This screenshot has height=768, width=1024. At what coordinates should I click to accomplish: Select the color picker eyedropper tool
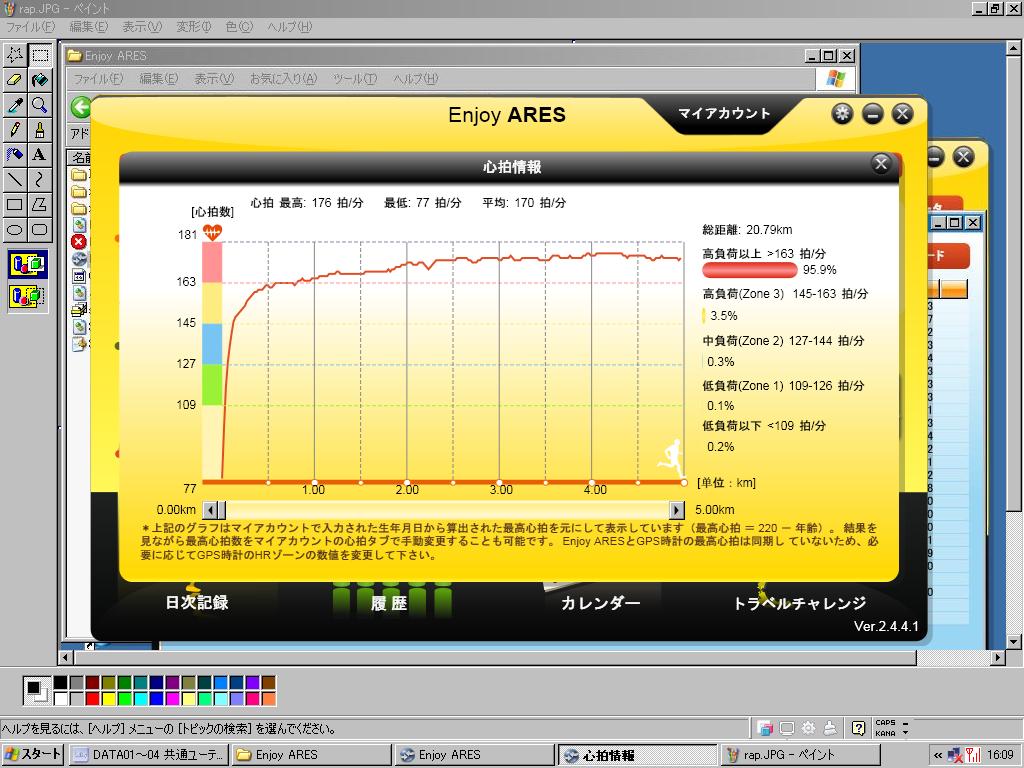click(x=15, y=104)
